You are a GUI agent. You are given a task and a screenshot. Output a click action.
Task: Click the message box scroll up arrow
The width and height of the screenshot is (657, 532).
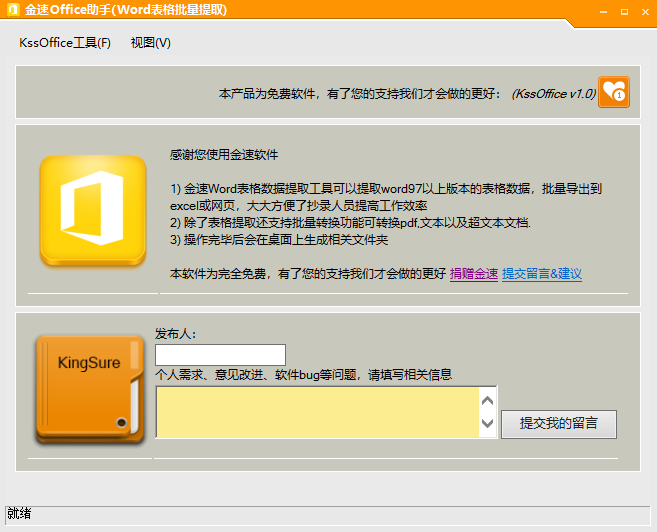[487, 401]
